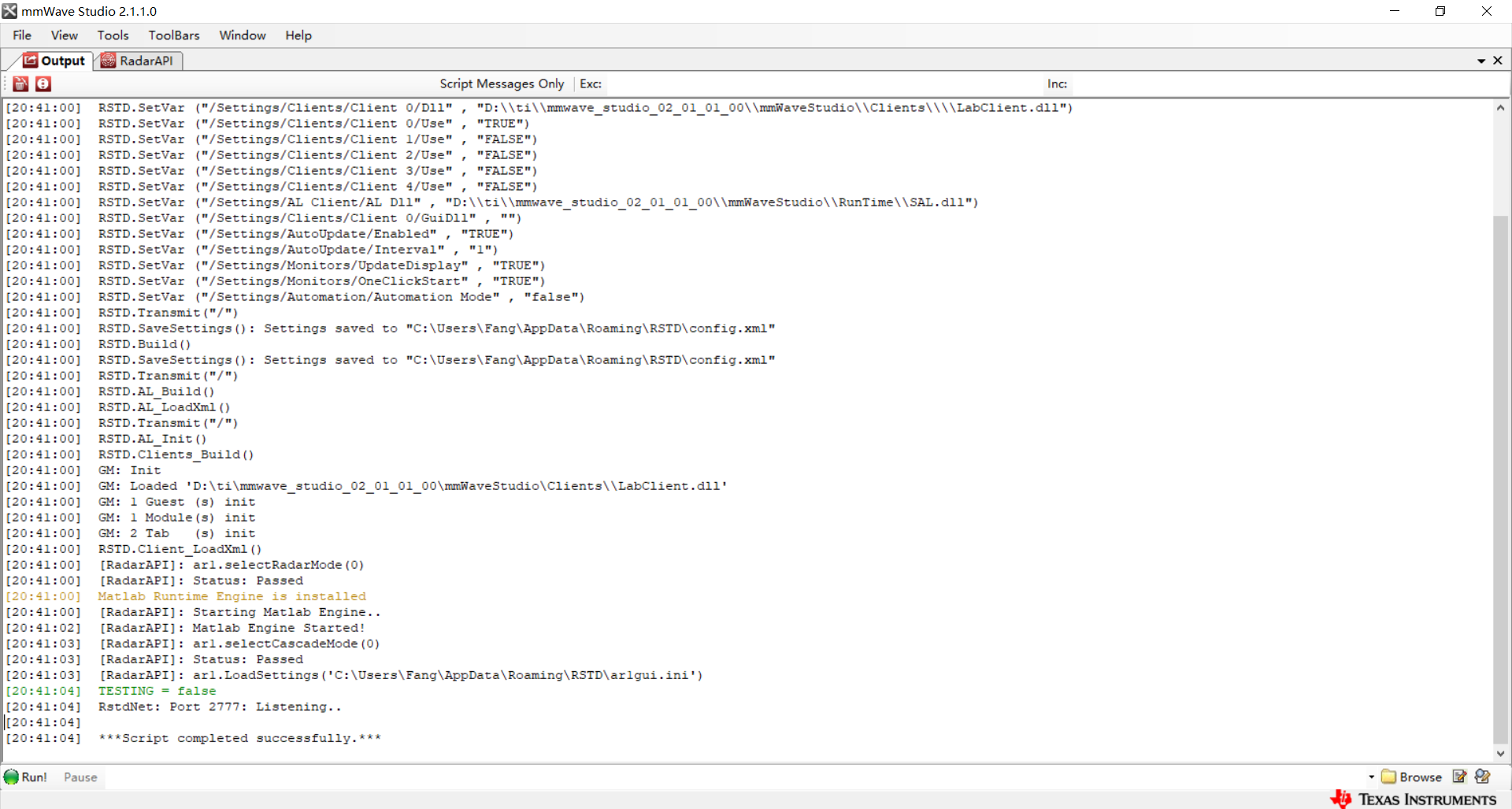1512x809 pixels.
Task: Click the 'RSTD.AL_LoadXml()' log line
Action: coord(164,407)
